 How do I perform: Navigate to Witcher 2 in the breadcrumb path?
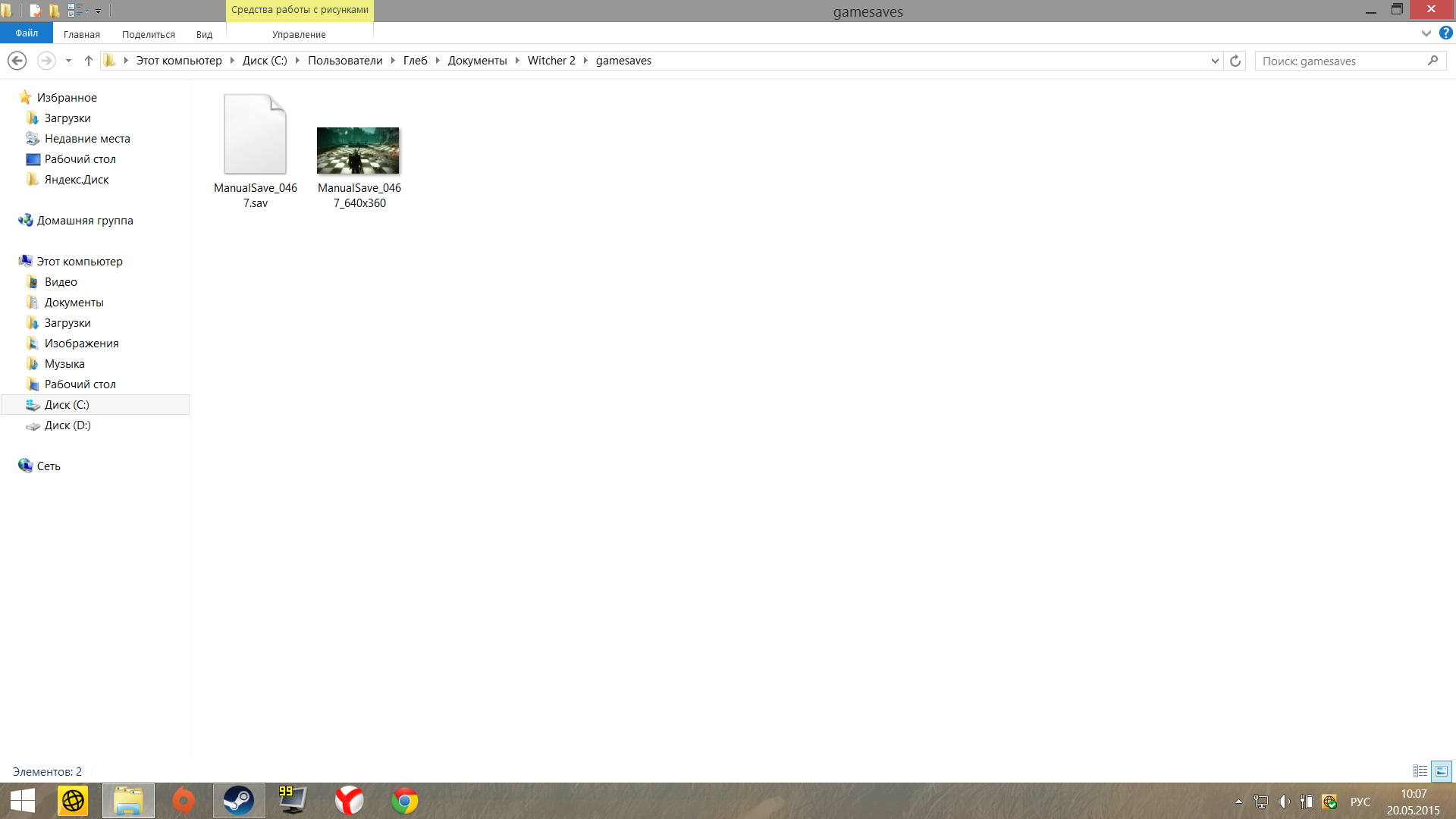point(551,61)
